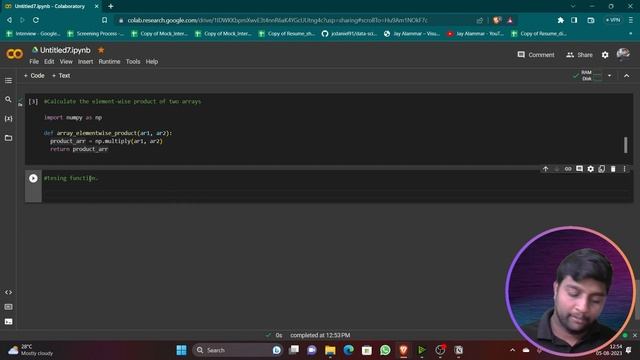Open Brave Shields icon in address bar
This screenshot has height=360, width=640.
pos(497,20)
